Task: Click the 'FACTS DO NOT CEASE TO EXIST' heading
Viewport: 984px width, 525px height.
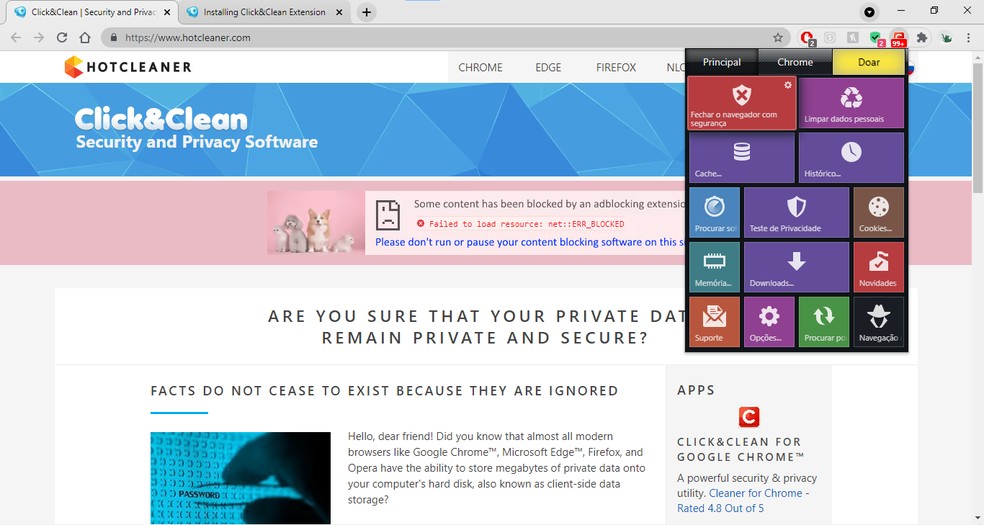Action: pos(384,391)
